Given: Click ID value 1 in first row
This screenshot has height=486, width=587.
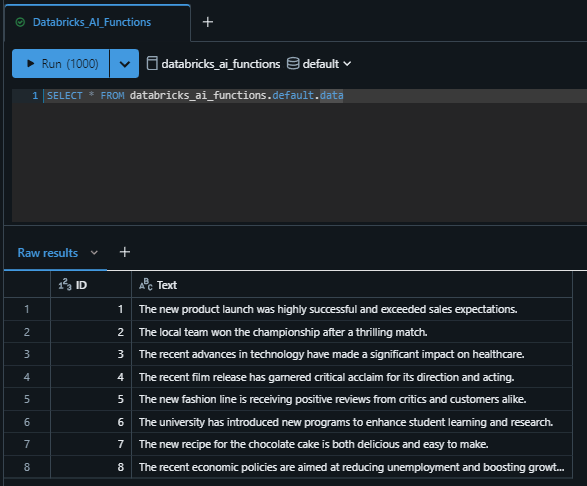Looking at the screenshot, I should 91,309.
